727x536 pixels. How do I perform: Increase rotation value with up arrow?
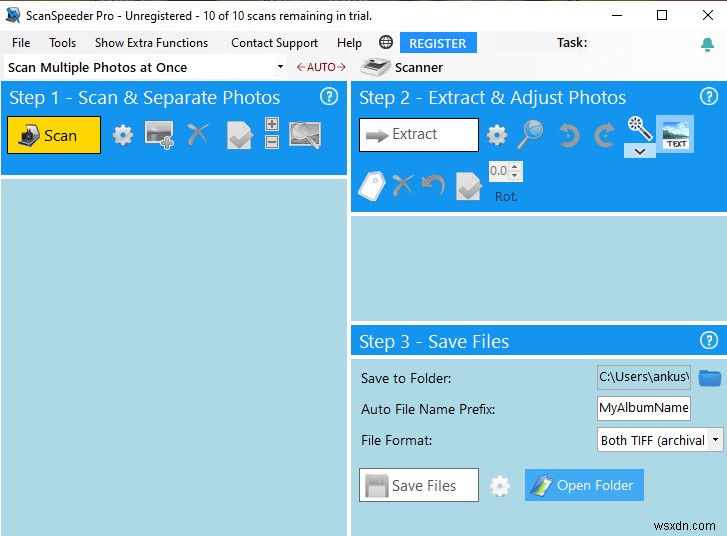514,167
